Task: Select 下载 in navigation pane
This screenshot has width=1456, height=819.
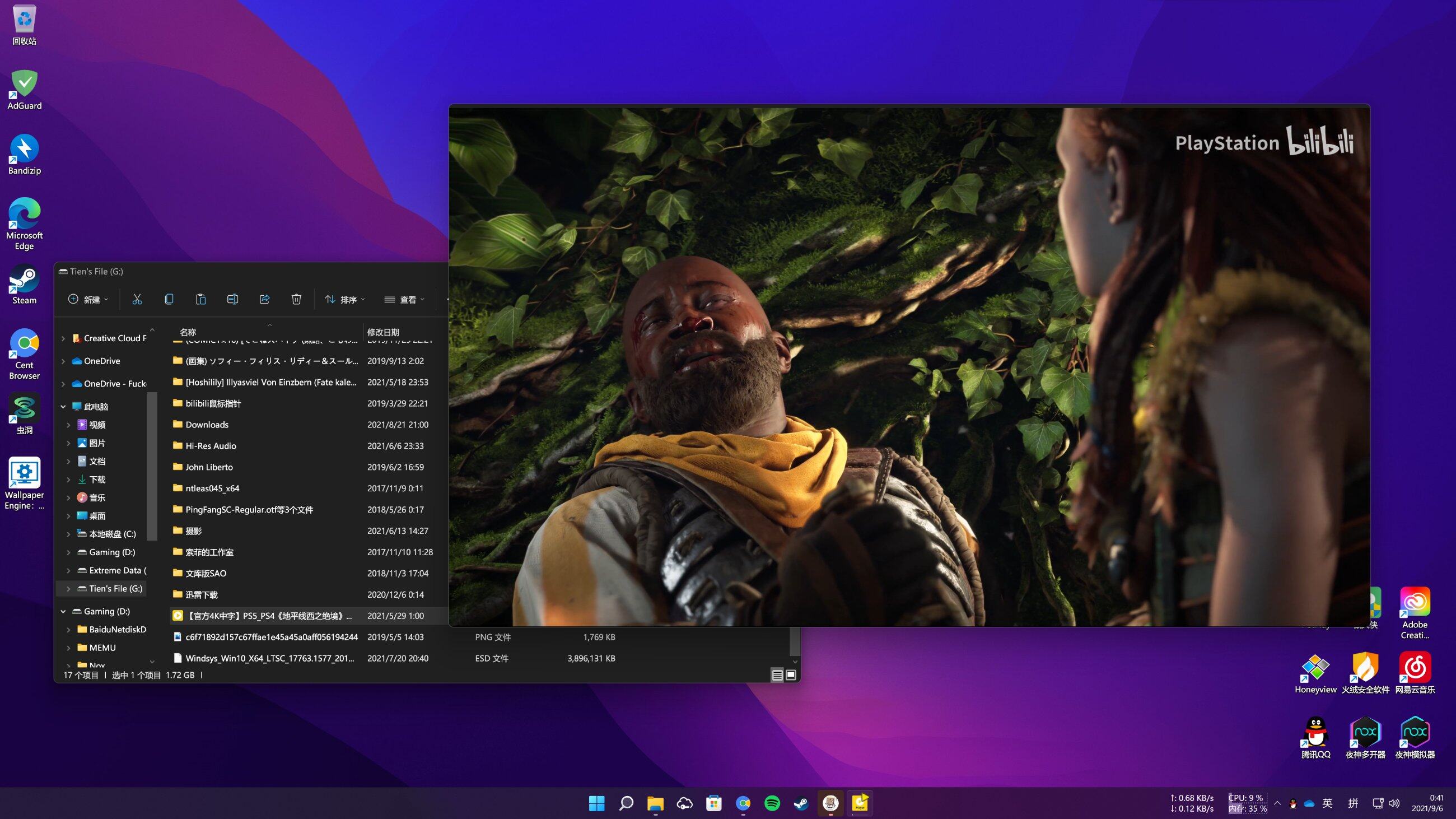Action: 97,480
